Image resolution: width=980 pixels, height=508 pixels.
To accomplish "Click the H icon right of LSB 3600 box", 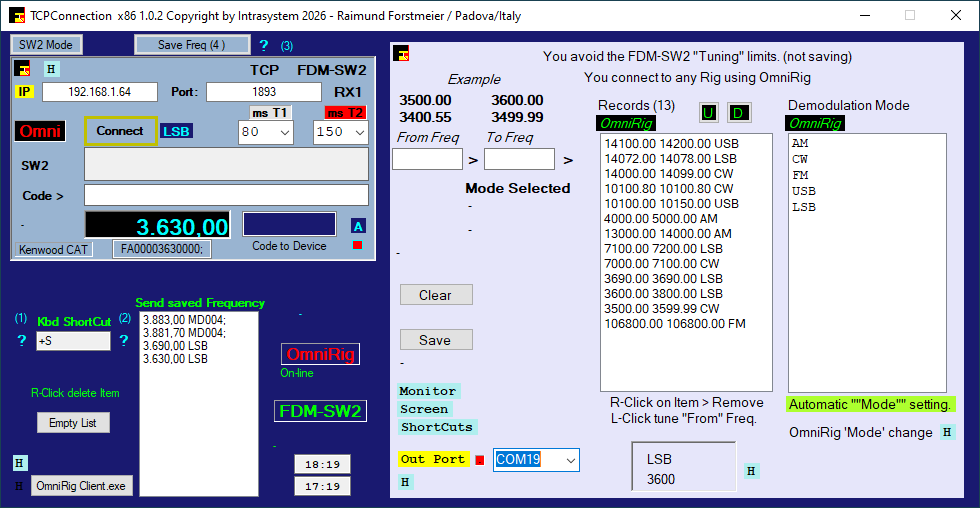I will click(752, 471).
